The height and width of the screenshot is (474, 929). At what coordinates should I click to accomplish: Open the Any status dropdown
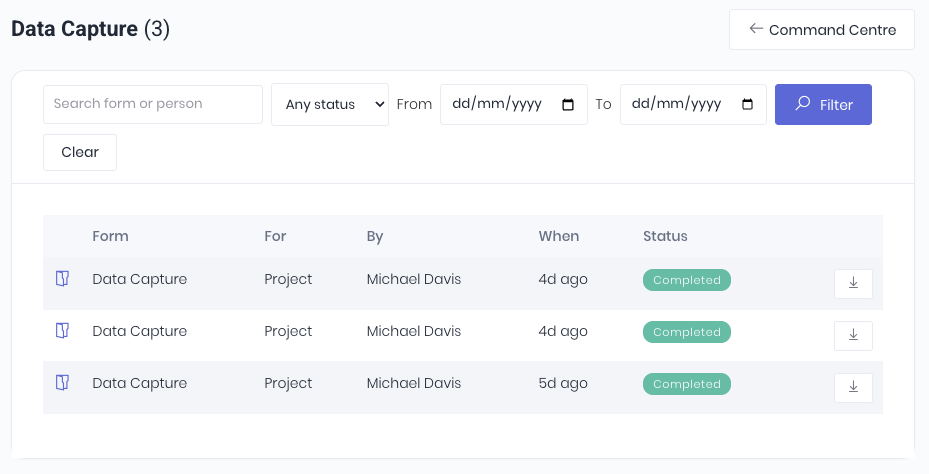[330, 104]
